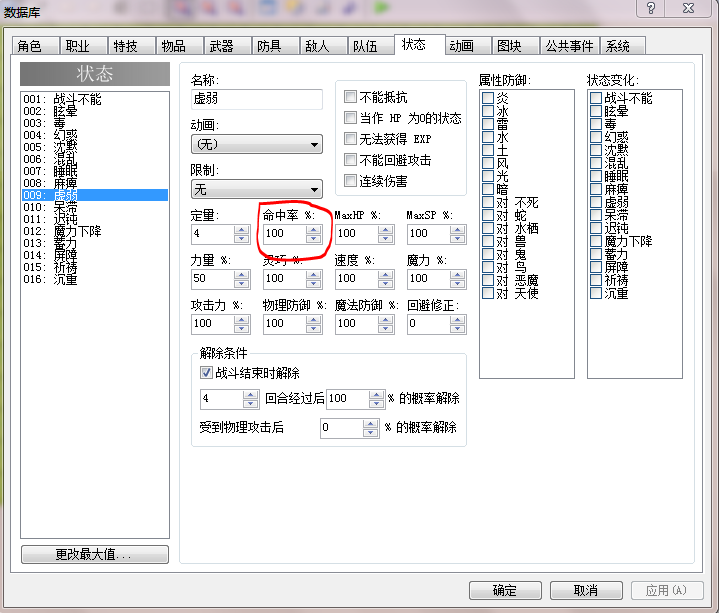The width and height of the screenshot is (719, 613).
Task: Select state 007: 睡眠
Action: click(x=95, y=171)
